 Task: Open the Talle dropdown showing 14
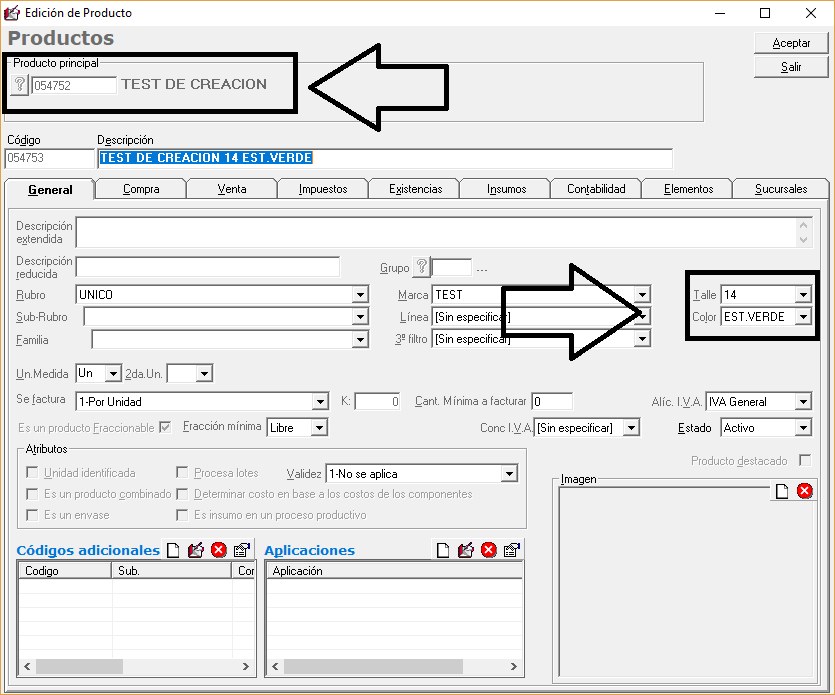tap(802, 295)
